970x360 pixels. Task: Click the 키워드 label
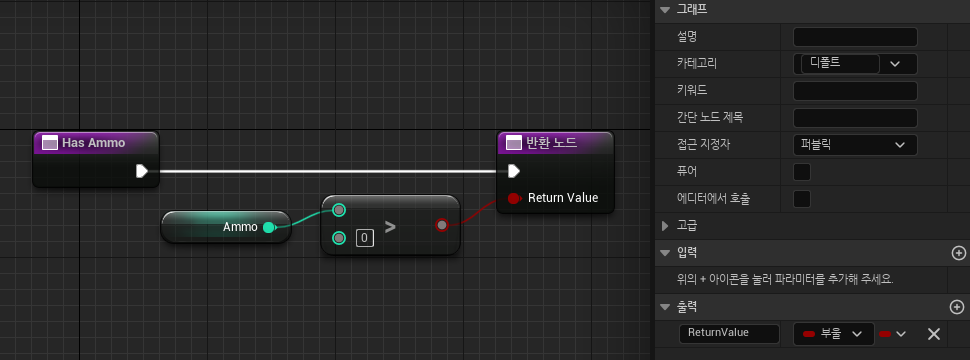coord(692,91)
